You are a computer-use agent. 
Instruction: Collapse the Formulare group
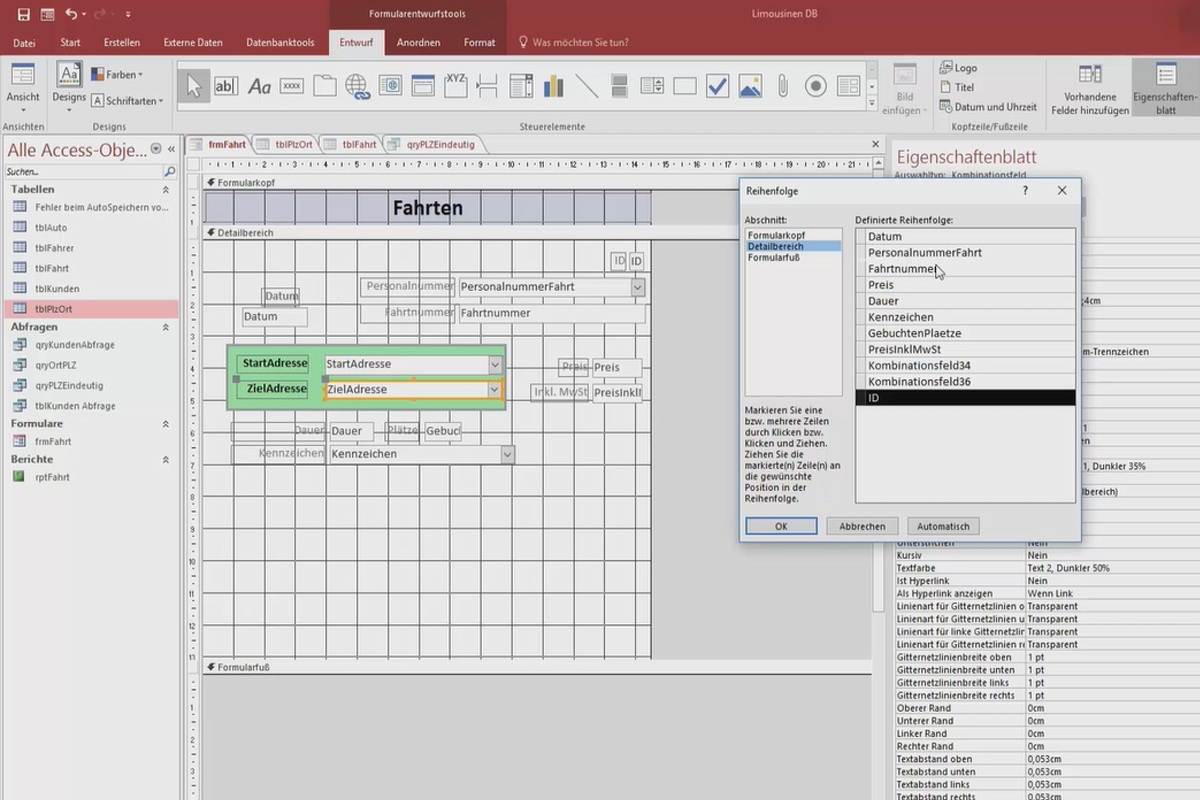(166, 424)
